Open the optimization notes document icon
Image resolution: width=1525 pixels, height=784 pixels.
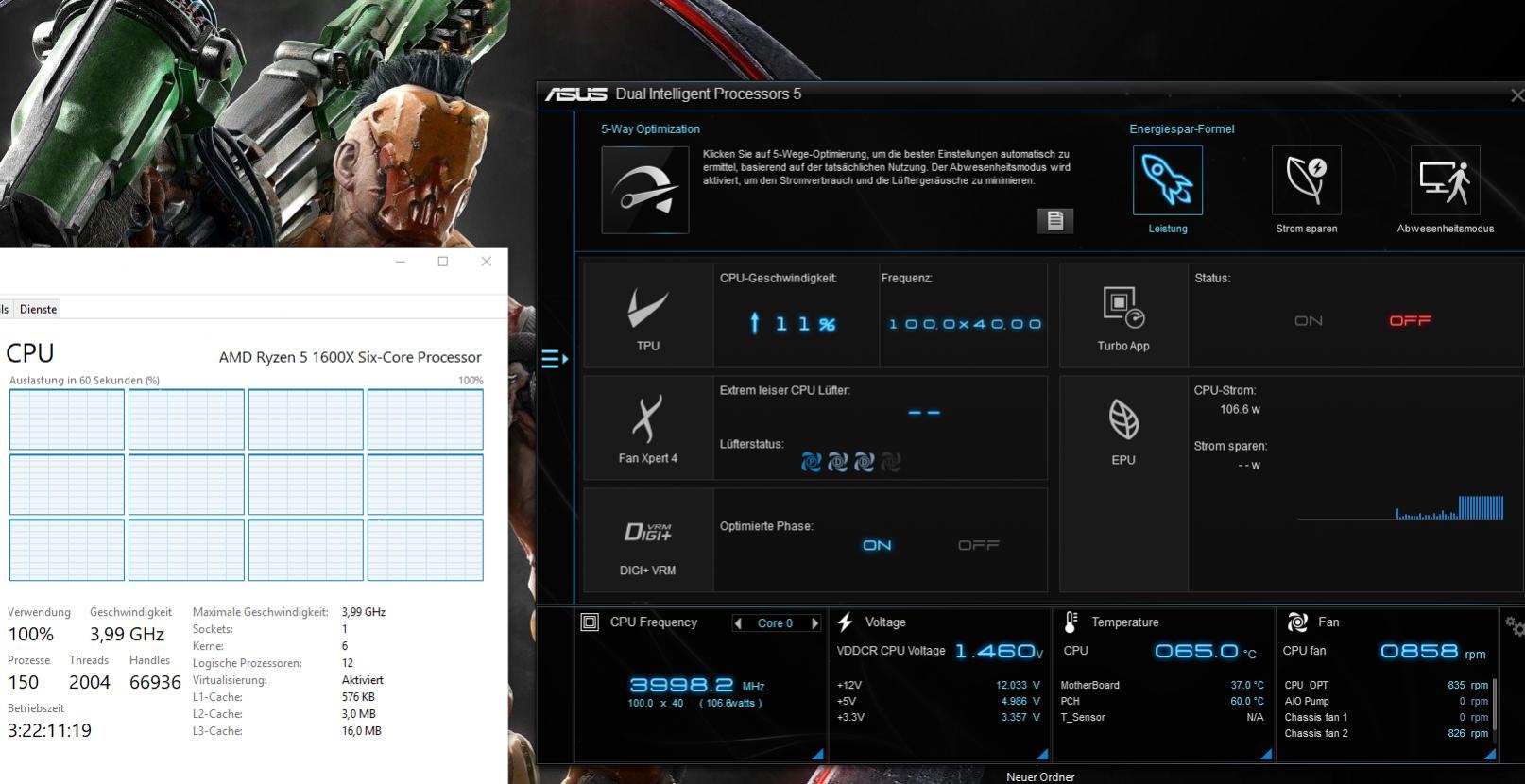coord(1055,221)
